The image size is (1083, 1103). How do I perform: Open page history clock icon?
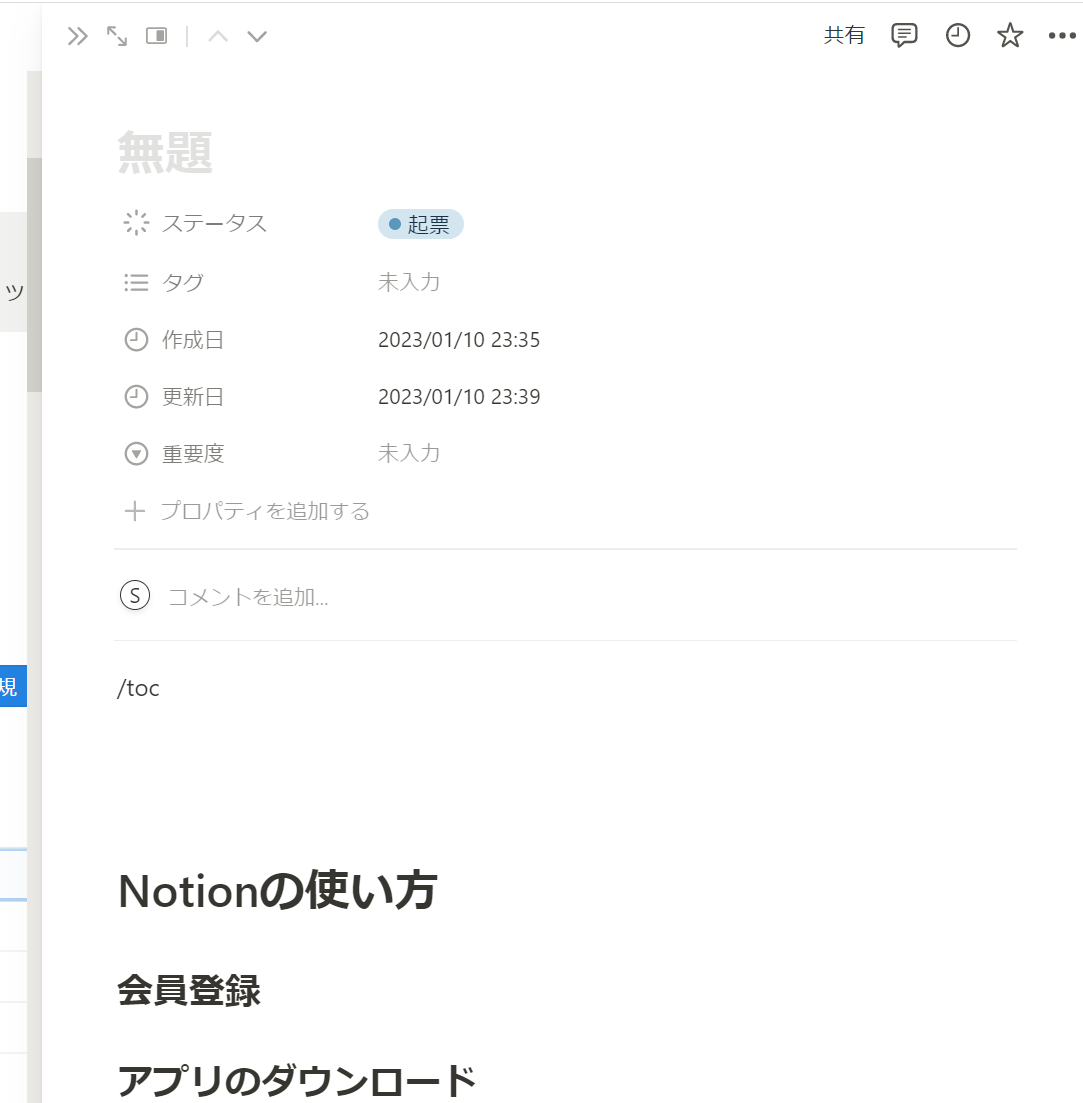tap(957, 35)
